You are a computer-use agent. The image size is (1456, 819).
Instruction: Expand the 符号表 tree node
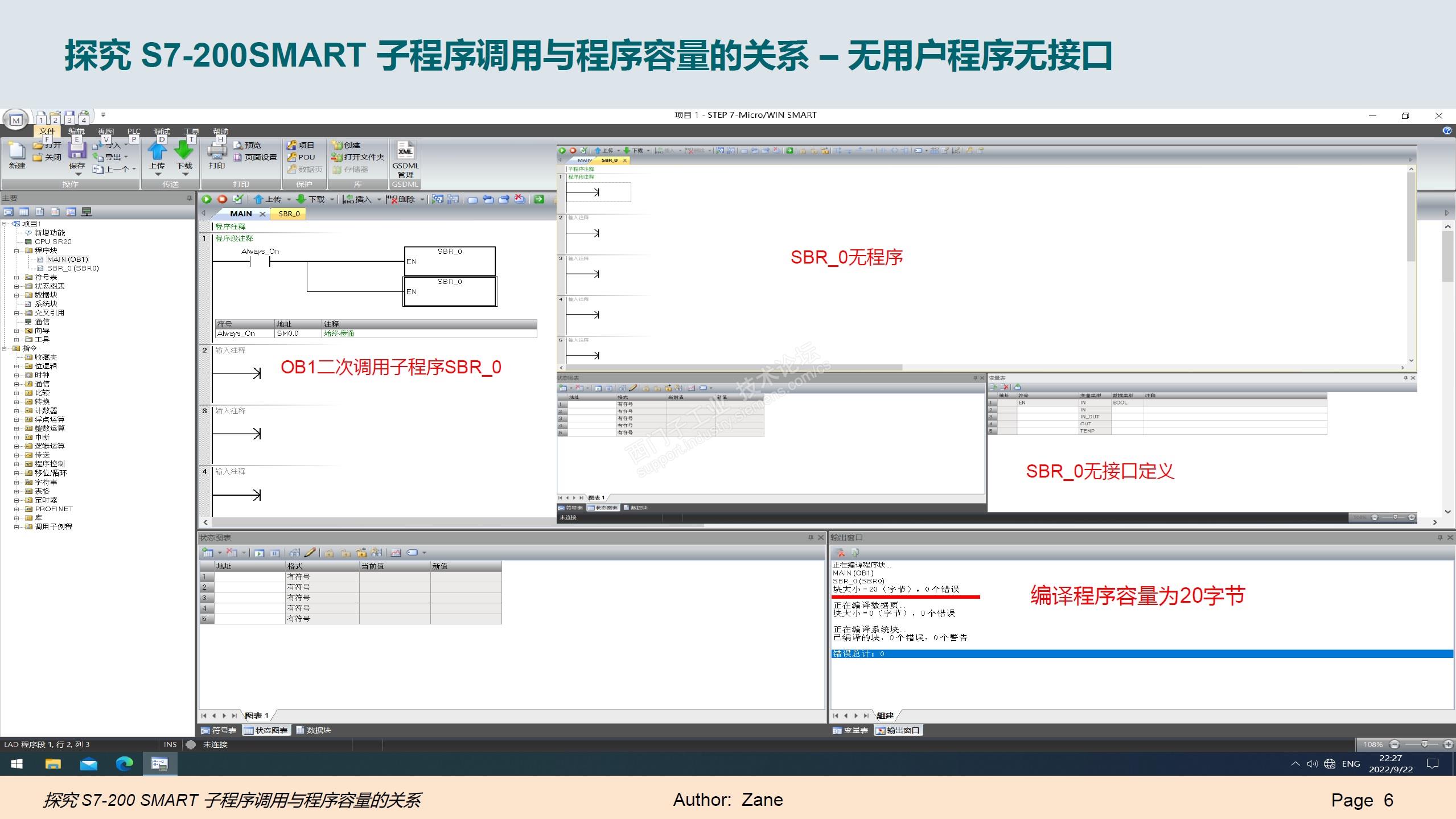pyautogui.click(x=17, y=277)
